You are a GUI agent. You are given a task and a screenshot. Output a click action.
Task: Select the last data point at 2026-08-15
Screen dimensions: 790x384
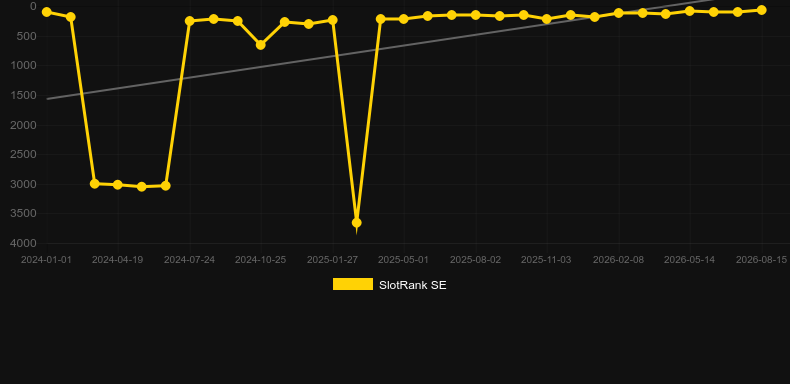point(761,10)
